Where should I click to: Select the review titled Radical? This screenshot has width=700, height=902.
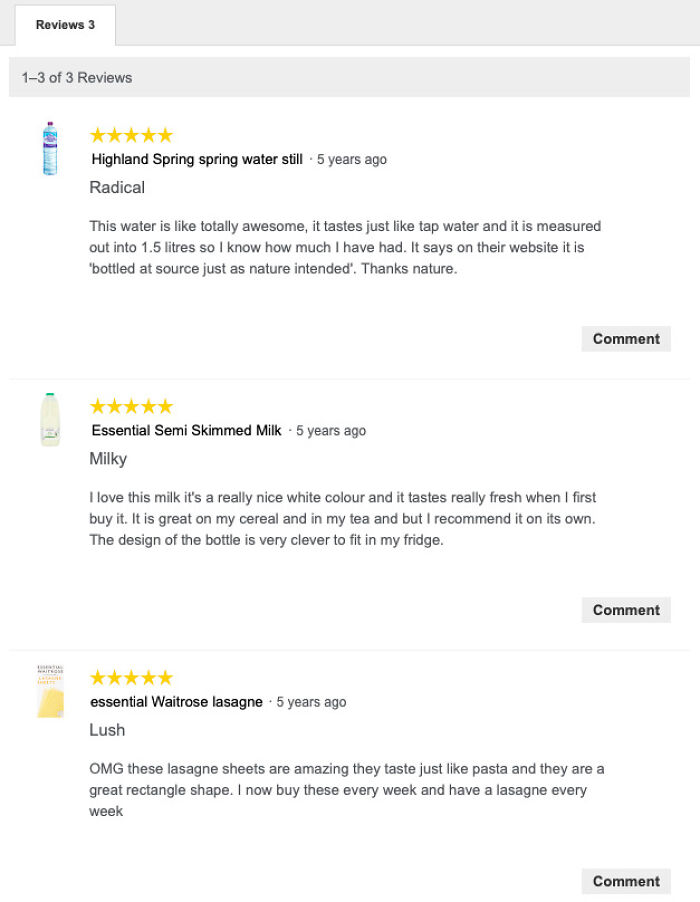(x=117, y=187)
